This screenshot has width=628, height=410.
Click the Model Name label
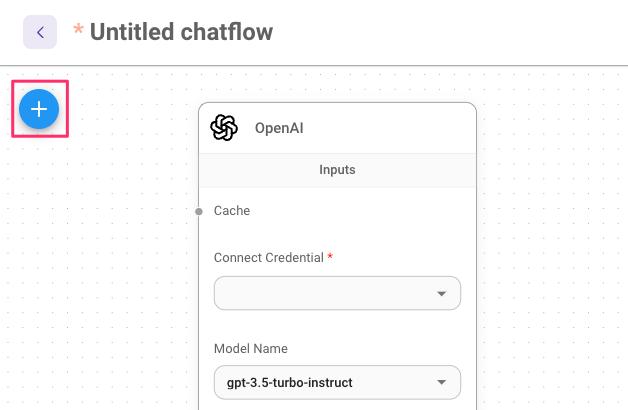coord(251,348)
